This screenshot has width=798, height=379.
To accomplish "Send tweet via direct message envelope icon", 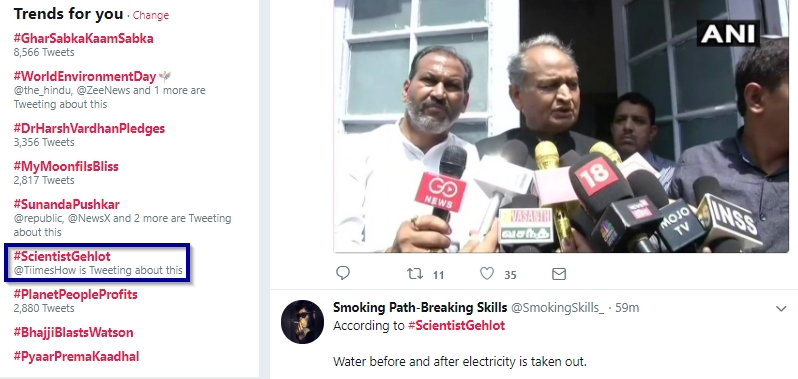I will tap(559, 274).
